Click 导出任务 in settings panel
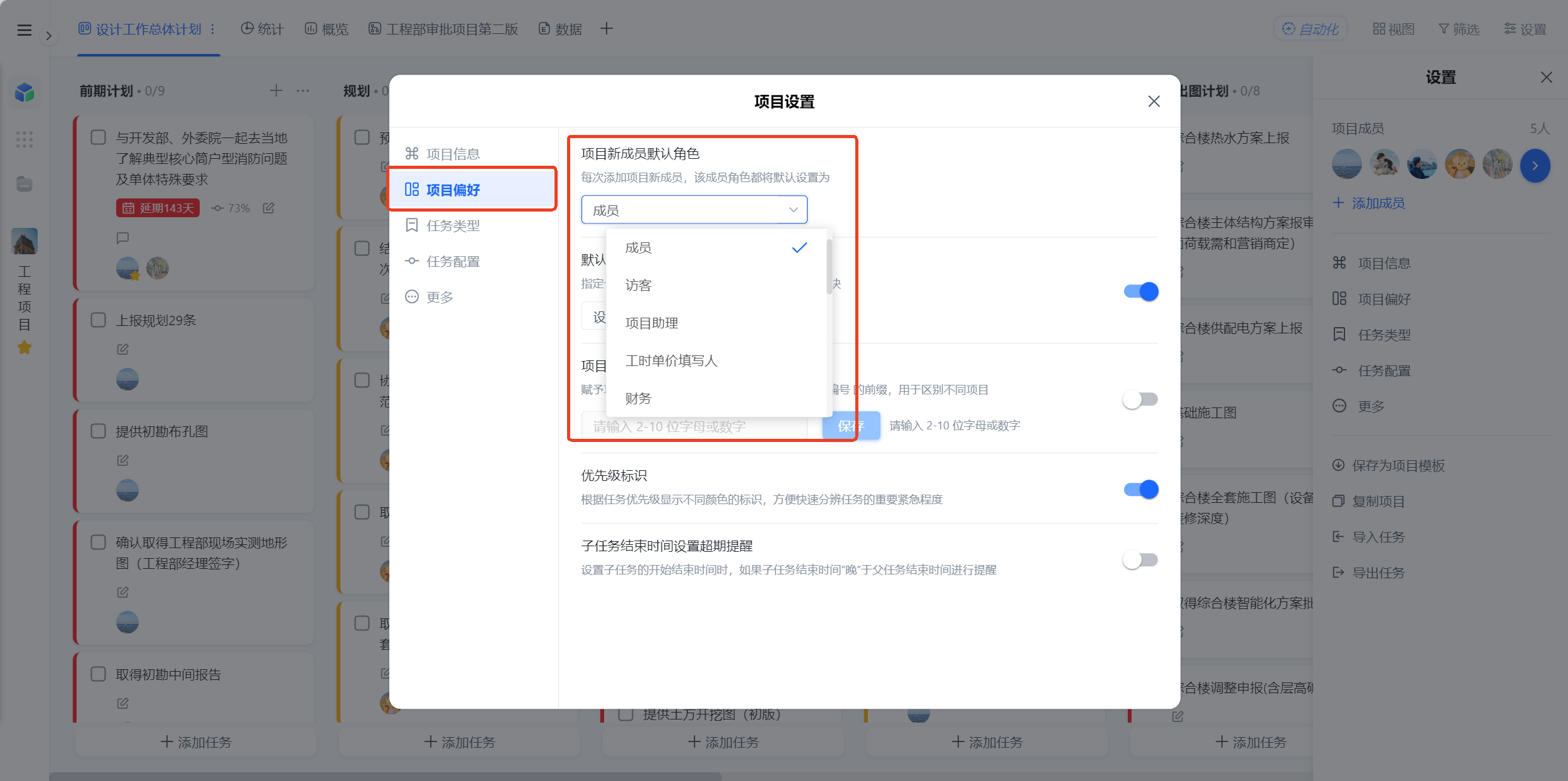 1369,573
